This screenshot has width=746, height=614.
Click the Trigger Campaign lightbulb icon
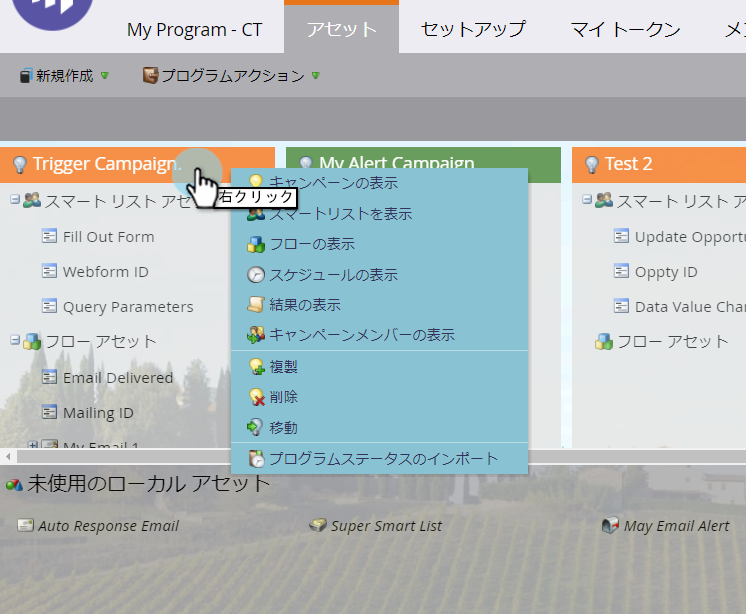click(20, 165)
